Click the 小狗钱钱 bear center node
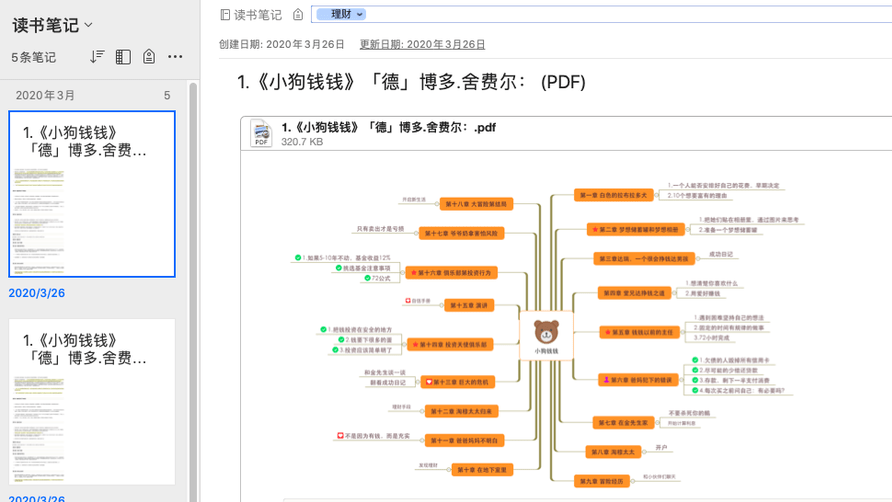The width and height of the screenshot is (892, 502). [546, 336]
